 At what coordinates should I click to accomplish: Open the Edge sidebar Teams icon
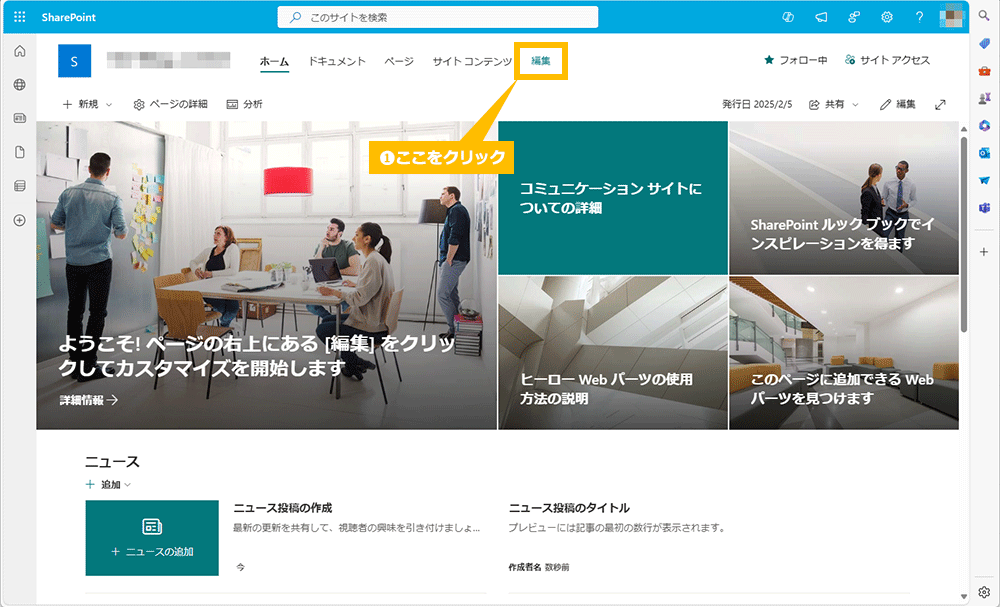[984, 208]
